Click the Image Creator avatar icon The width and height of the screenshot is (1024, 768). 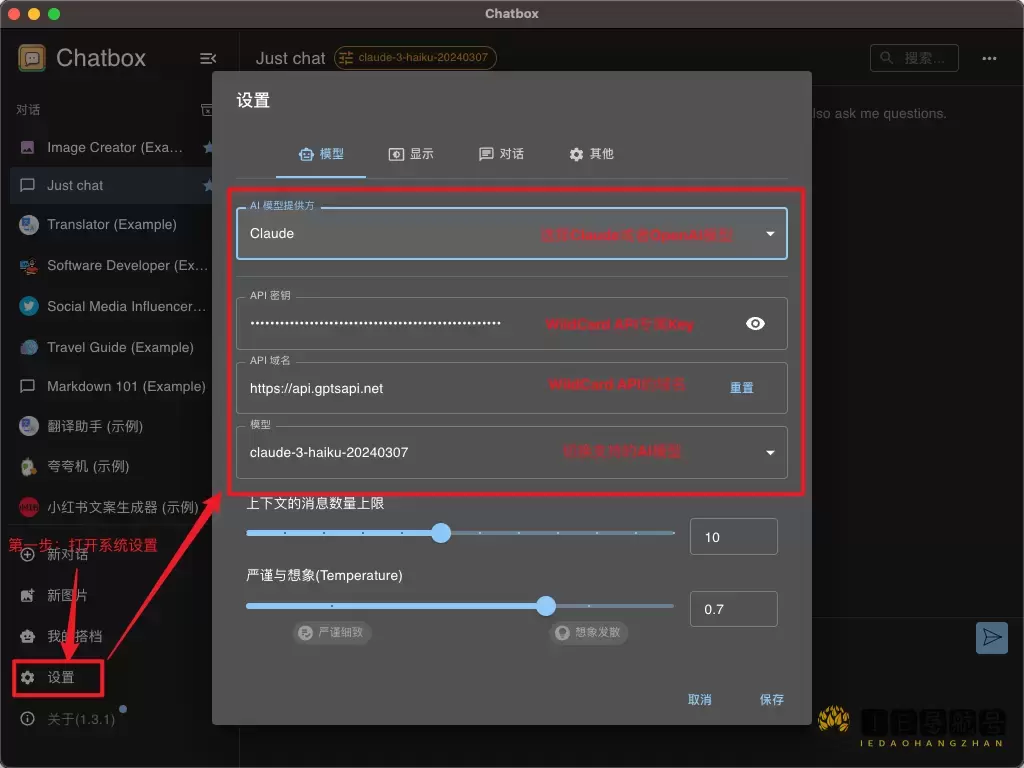pos(27,148)
